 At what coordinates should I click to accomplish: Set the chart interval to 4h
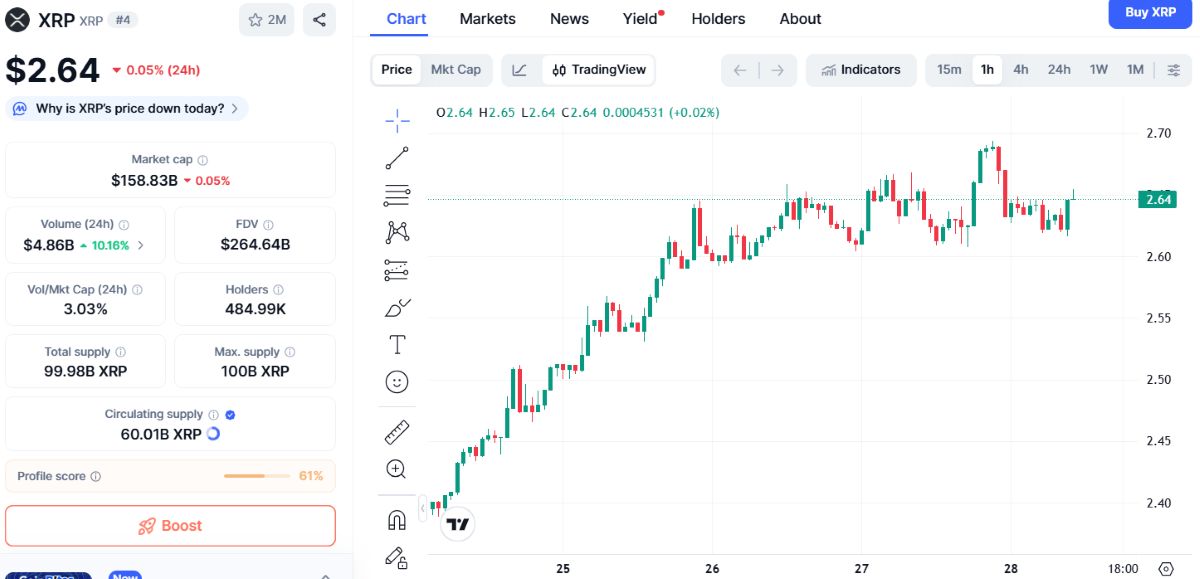coord(1021,70)
